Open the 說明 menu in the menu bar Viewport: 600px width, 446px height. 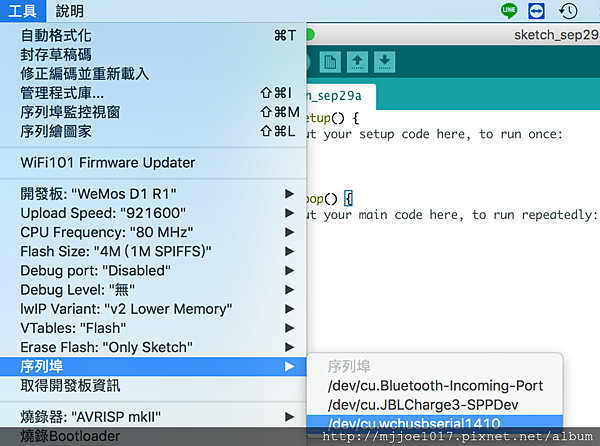tap(70, 11)
